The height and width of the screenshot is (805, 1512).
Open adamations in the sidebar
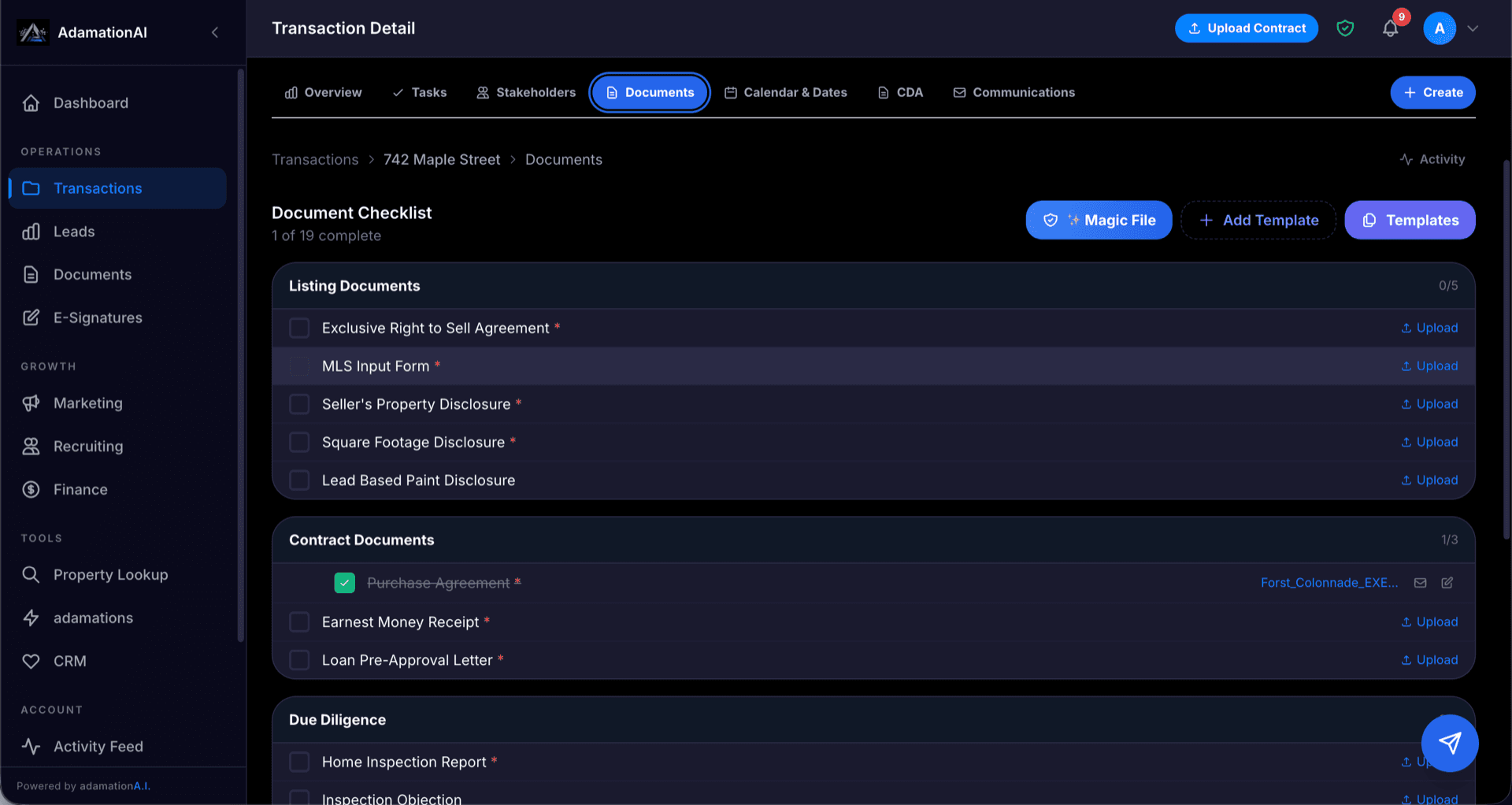click(118, 618)
